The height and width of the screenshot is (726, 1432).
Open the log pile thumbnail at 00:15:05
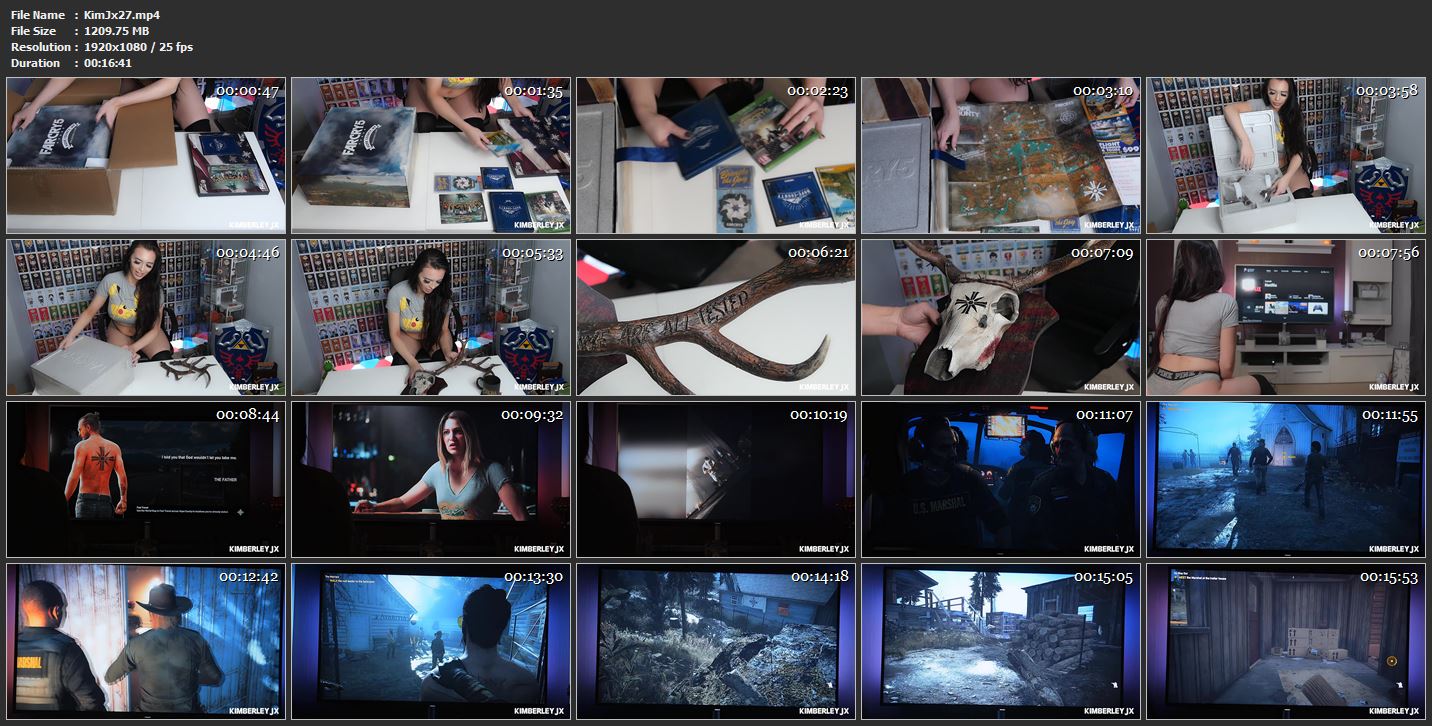[x=1001, y=641]
